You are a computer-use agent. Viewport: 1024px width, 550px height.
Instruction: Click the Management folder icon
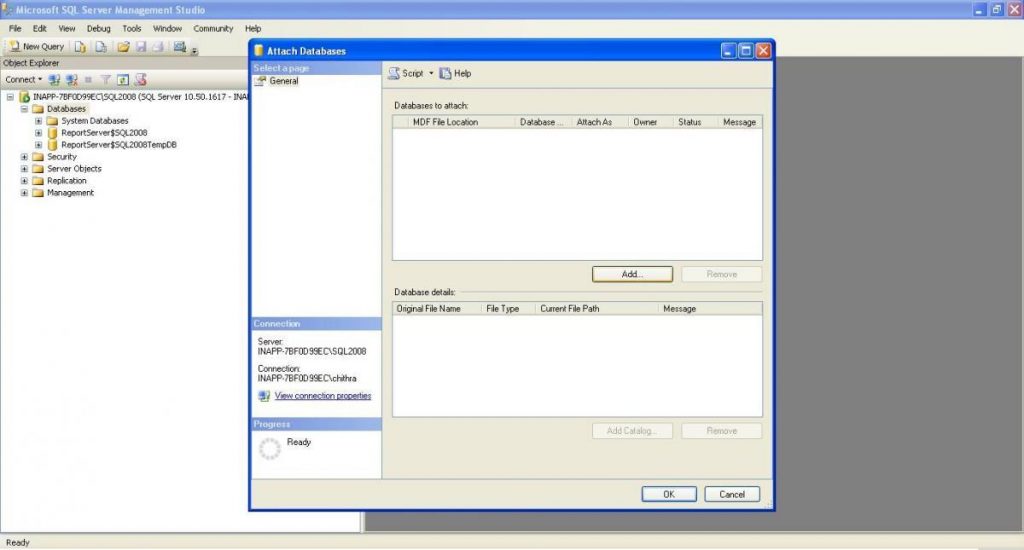tap(38, 193)
